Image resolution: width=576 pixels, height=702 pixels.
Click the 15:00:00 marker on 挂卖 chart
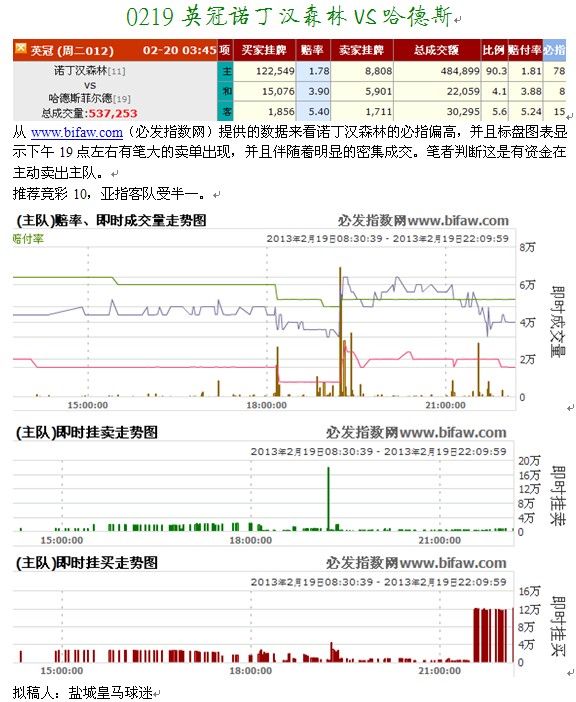point(62,540)
